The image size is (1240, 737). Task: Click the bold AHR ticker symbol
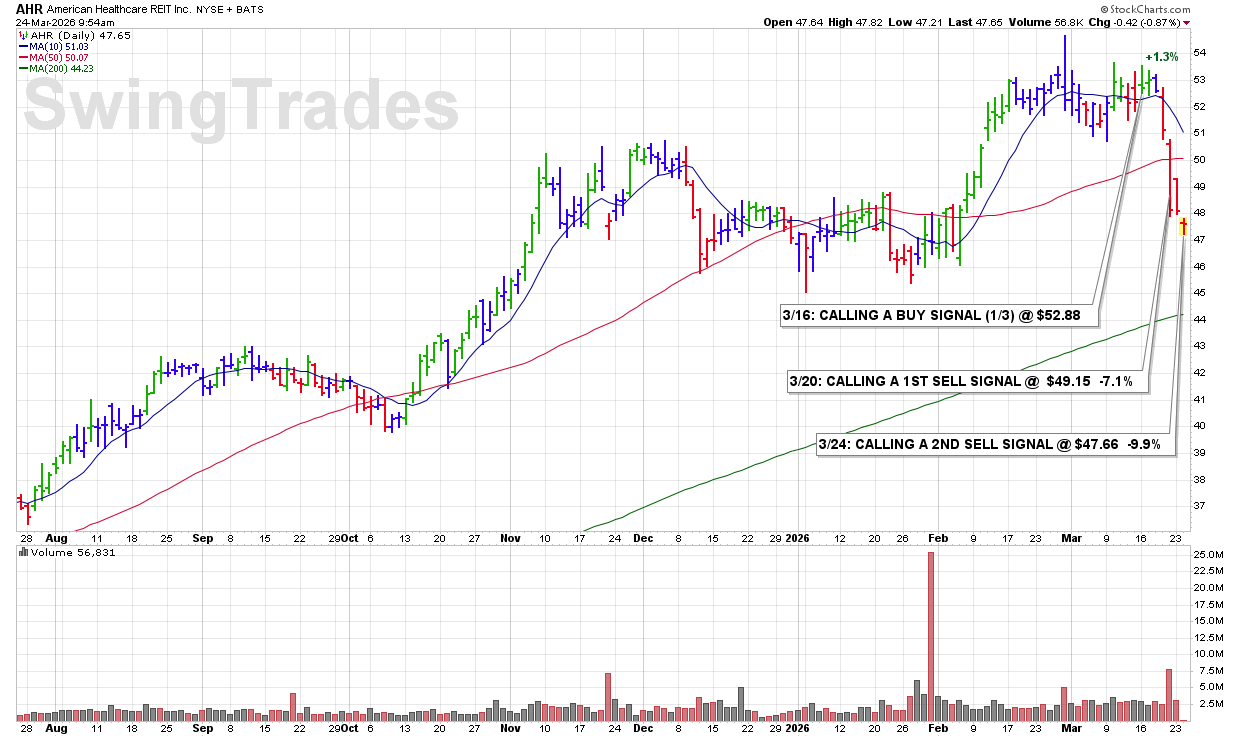(x=29, y=8)
